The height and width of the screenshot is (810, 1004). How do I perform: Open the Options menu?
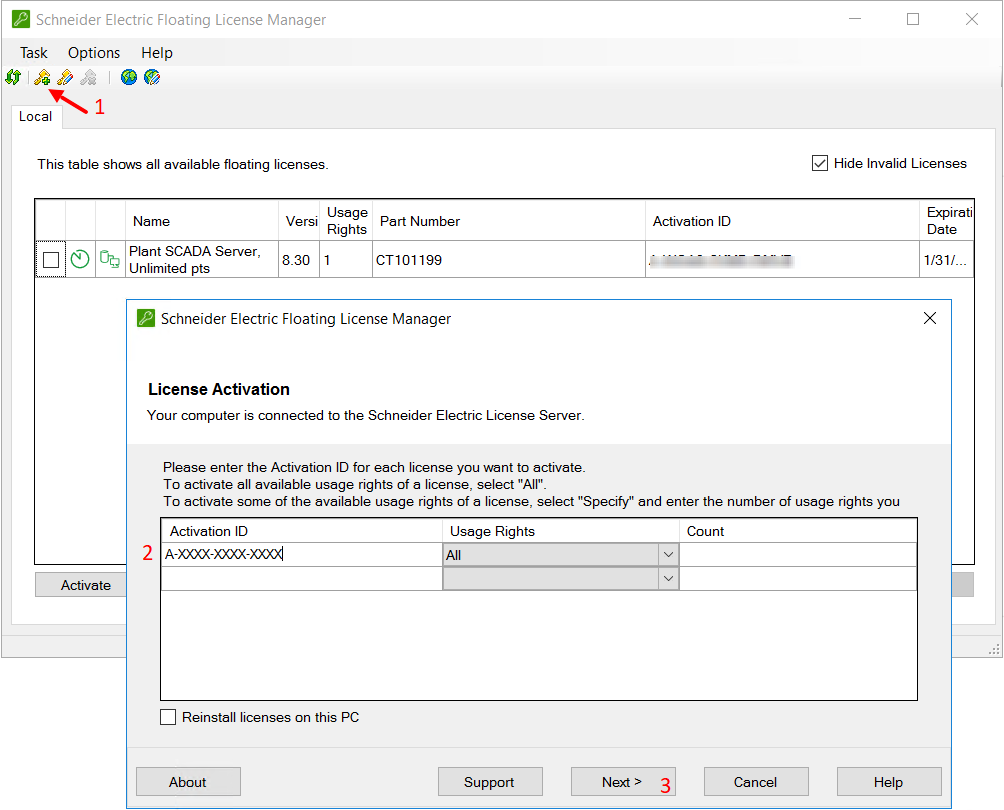(x=93, y=53)
